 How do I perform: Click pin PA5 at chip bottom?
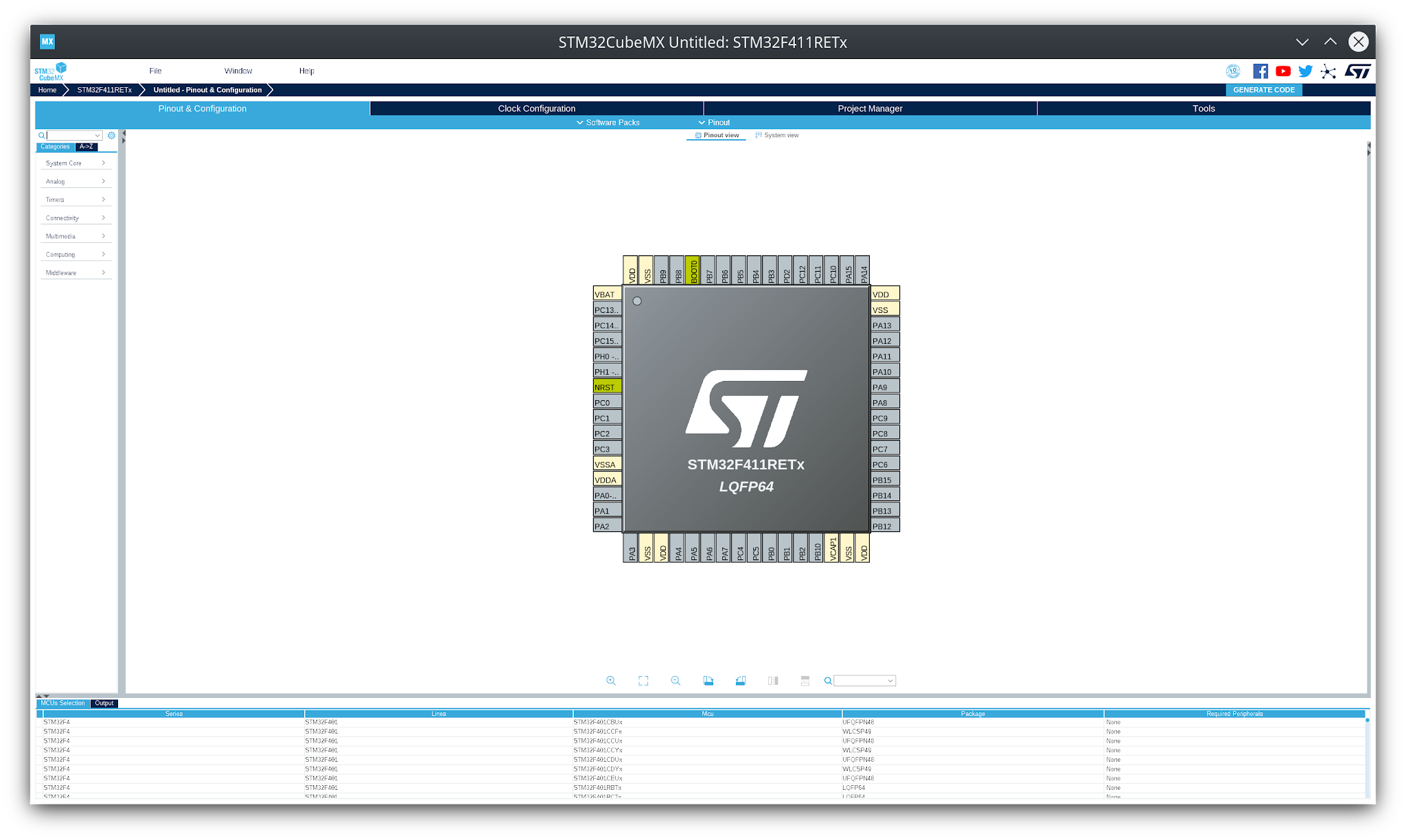[693, 548]
